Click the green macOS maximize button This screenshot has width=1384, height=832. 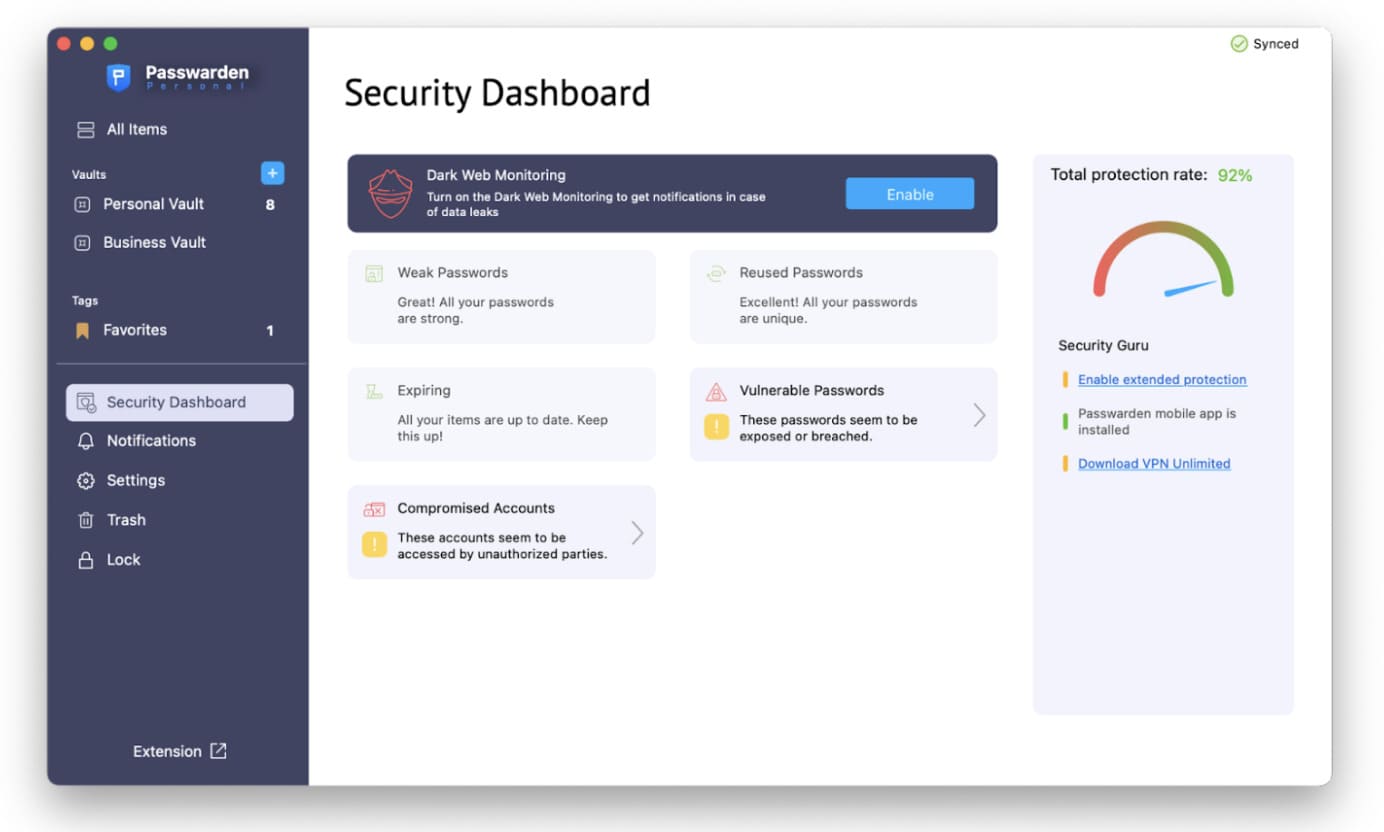[110, 44]
